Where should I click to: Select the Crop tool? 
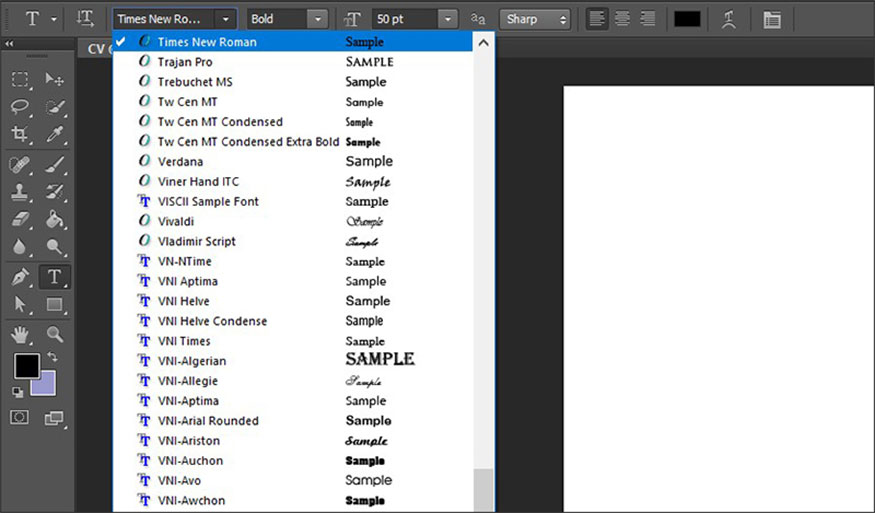[x=20, y=134]
